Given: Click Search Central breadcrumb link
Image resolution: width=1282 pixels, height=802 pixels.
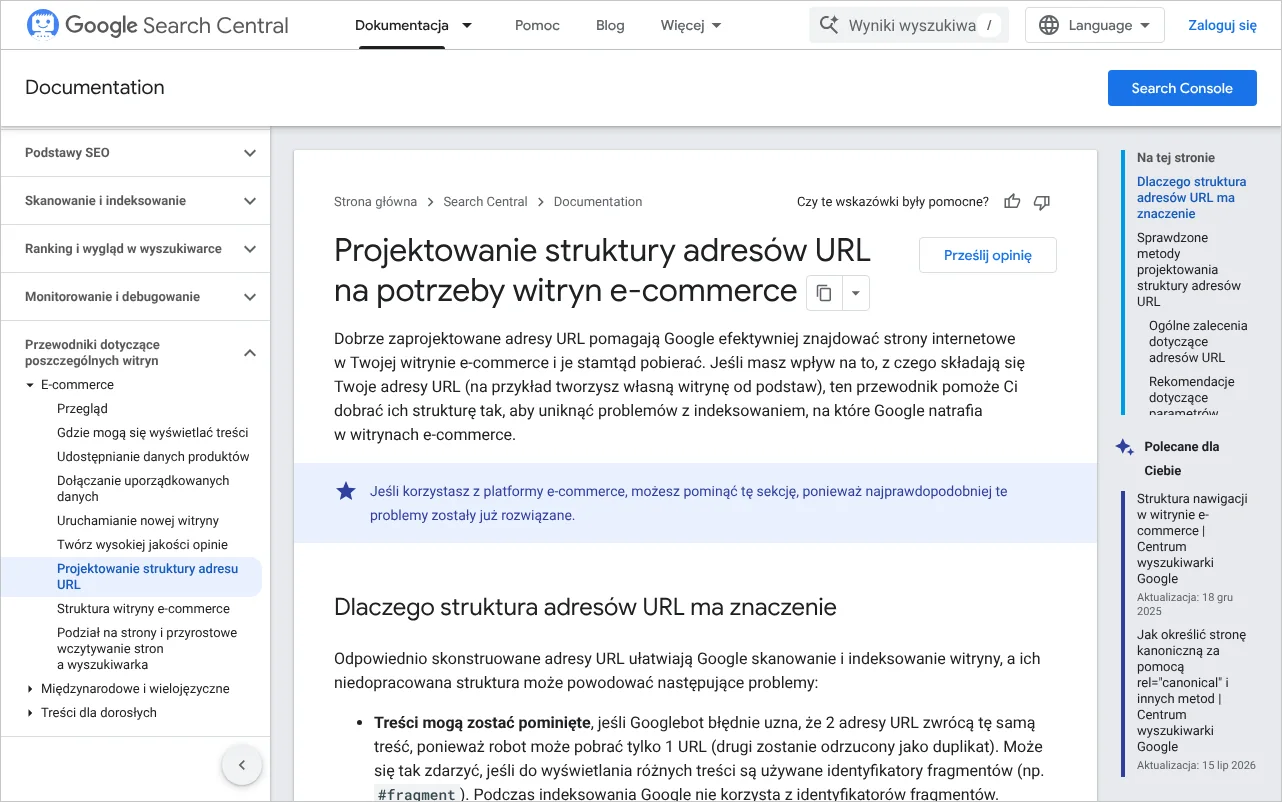Looking at the screenshot, I should tap(485, 202).
